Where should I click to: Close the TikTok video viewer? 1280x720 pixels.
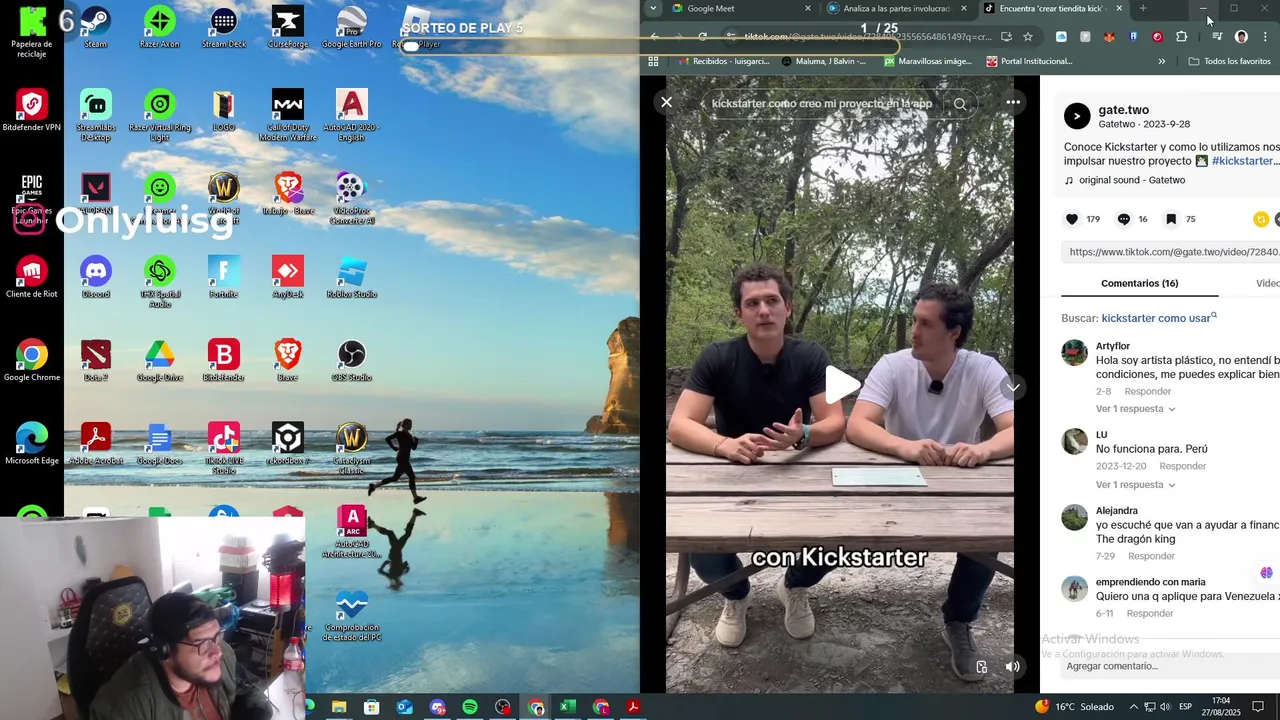(x=667, y=102)
